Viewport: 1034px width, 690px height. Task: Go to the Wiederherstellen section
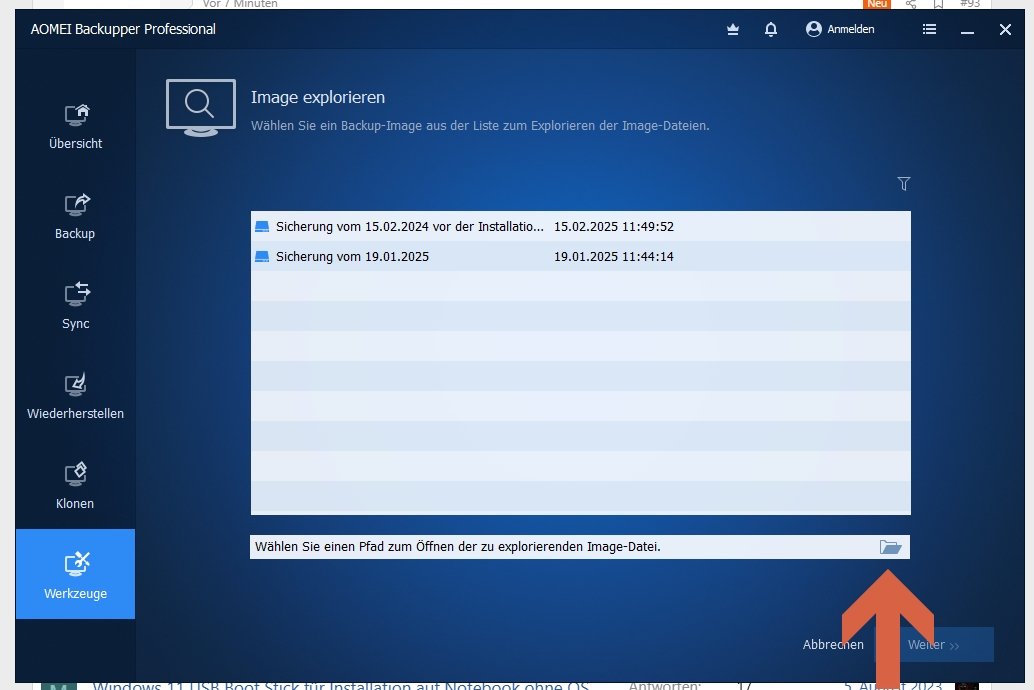pyautogui.click(x=75, y=396)
